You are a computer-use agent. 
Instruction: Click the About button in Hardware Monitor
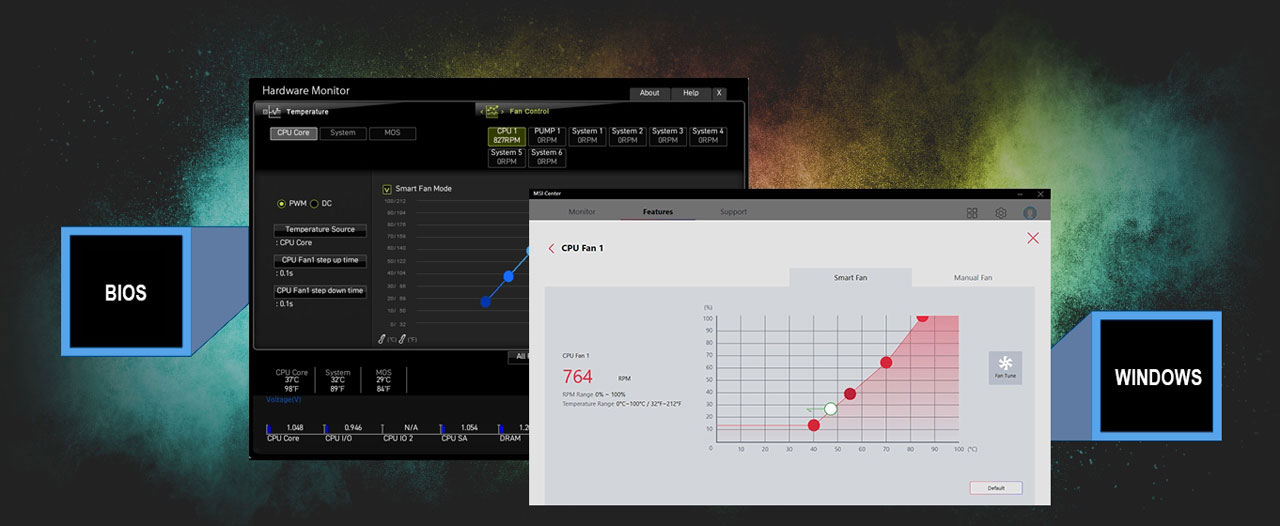(650, 93)
